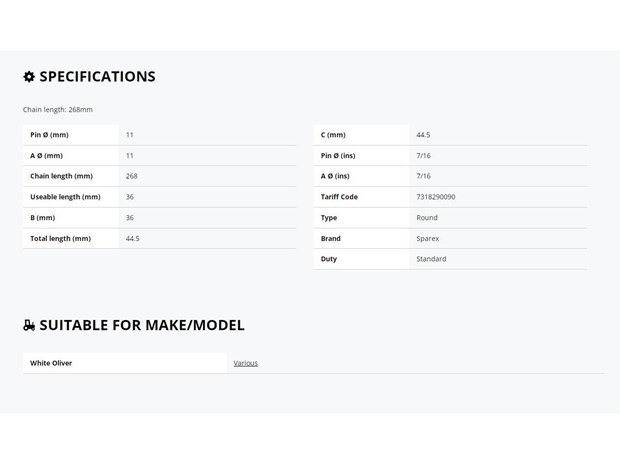The height and width of the screenshot is (465, 620).
Task: Click the Suitable For Make/Model heading
Action: point(142,325)
